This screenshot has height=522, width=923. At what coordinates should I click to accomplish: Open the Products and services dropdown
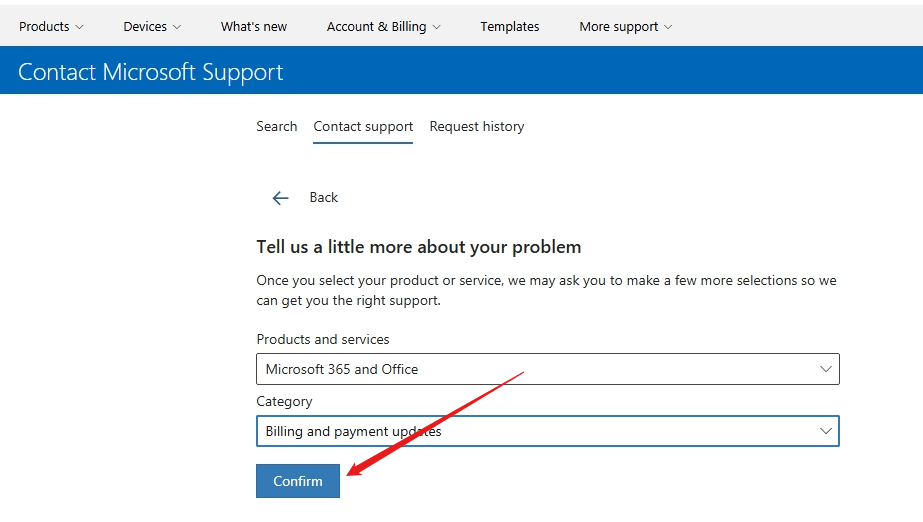pyautogui.click(x=547, y=369)
